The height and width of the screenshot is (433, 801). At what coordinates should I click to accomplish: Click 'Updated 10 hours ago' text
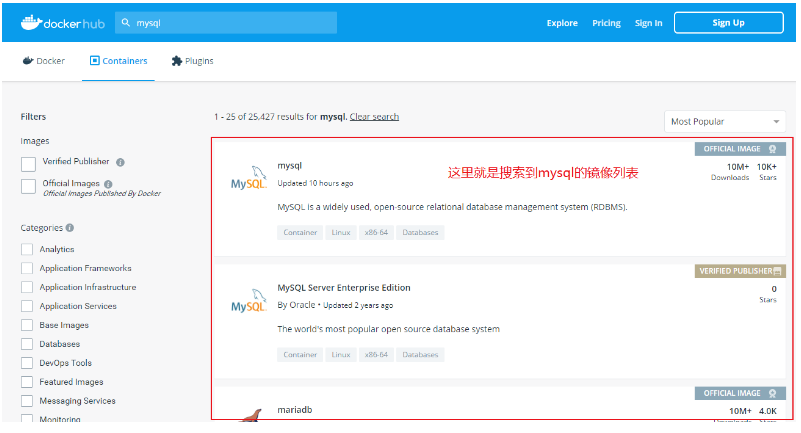(315, 183)
